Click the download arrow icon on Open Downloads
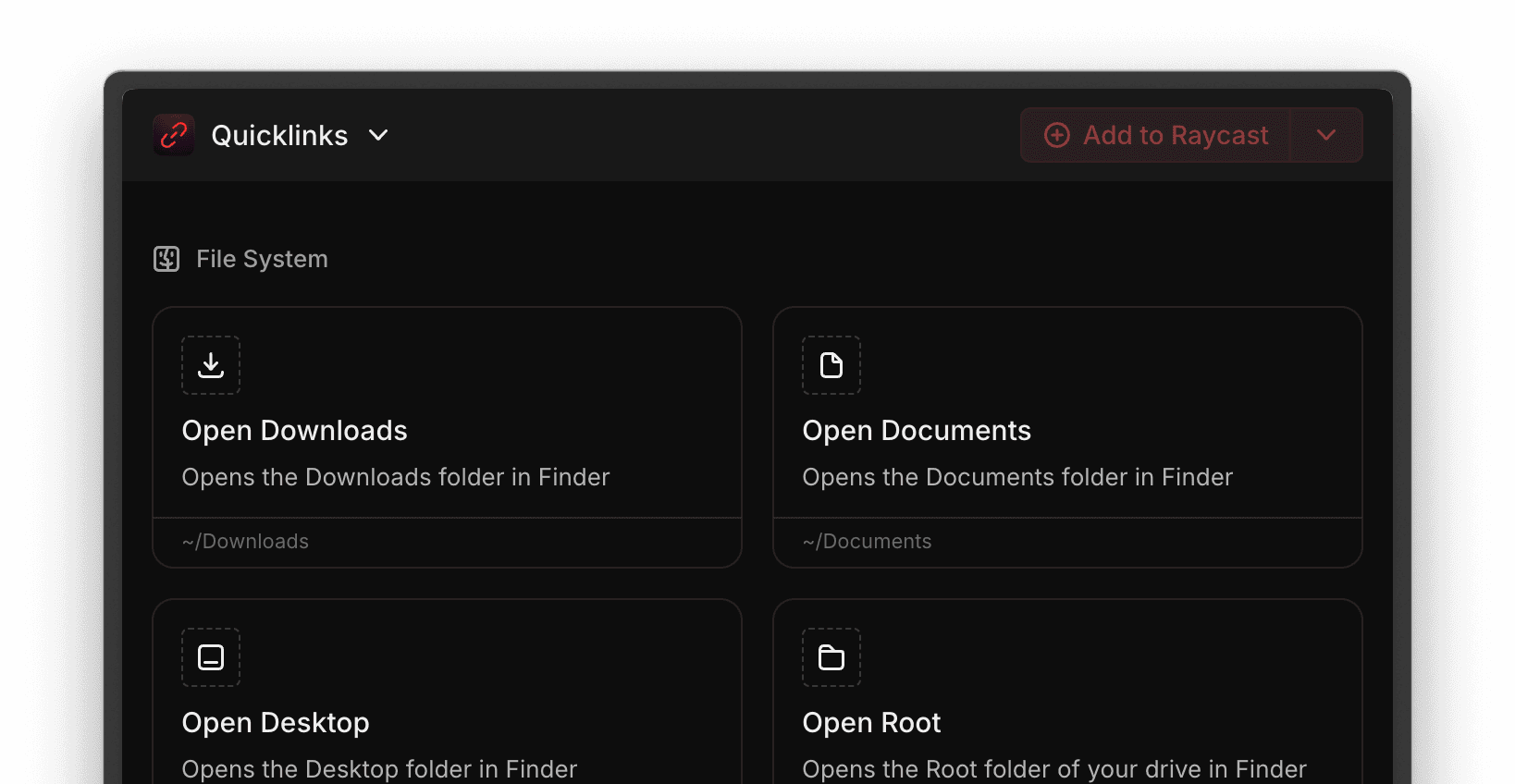The width and height of the screenshot is (1515, 784). [x=211, y=365]
